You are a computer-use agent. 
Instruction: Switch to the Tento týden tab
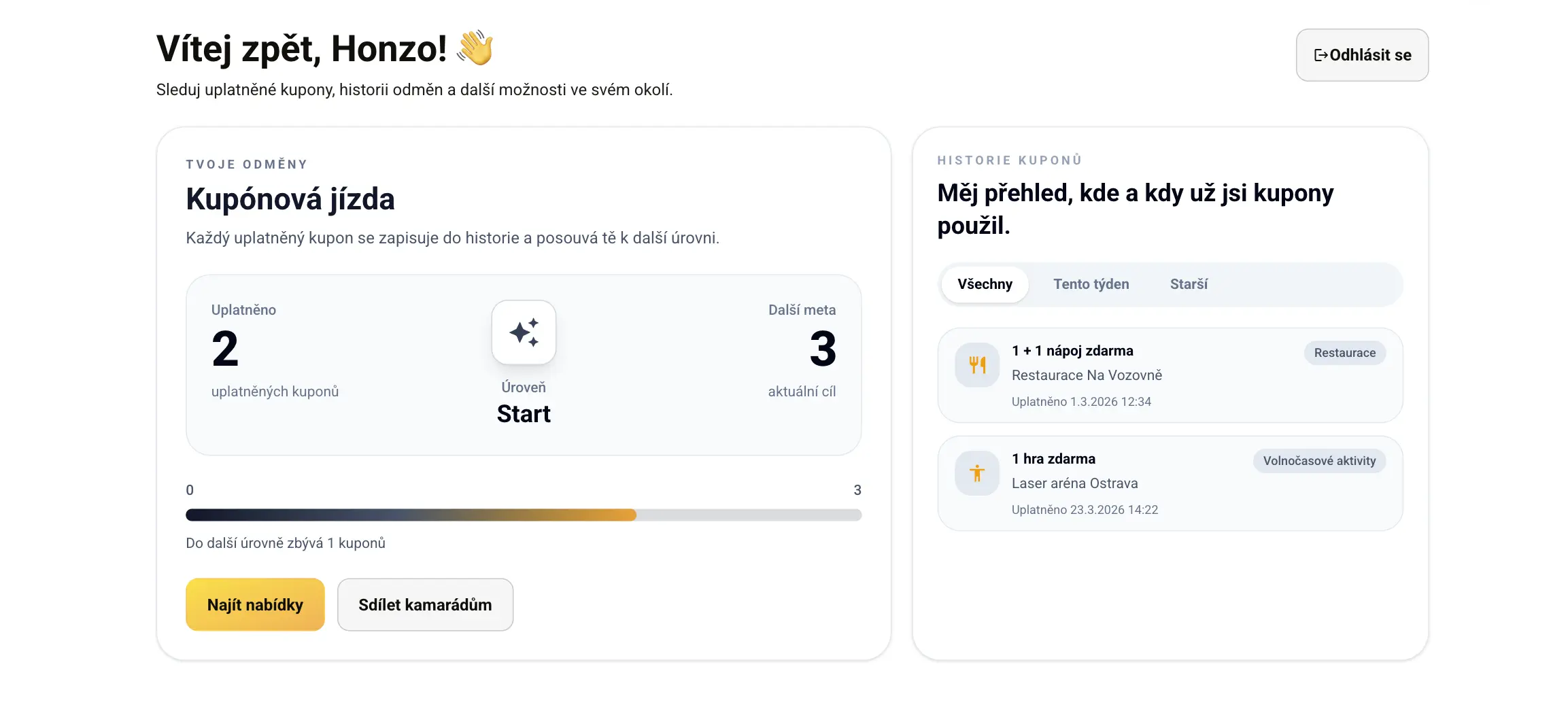click(x=1091, y=284)
